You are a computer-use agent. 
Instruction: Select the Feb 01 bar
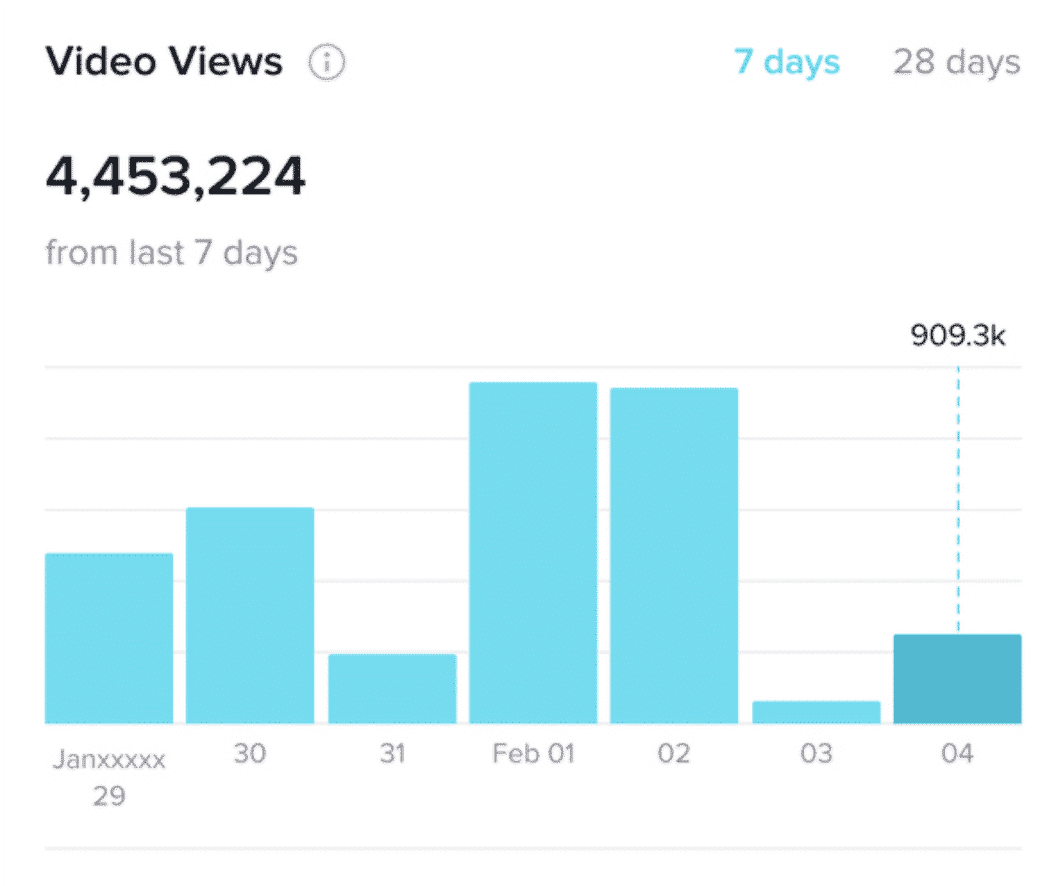point(533,553)
